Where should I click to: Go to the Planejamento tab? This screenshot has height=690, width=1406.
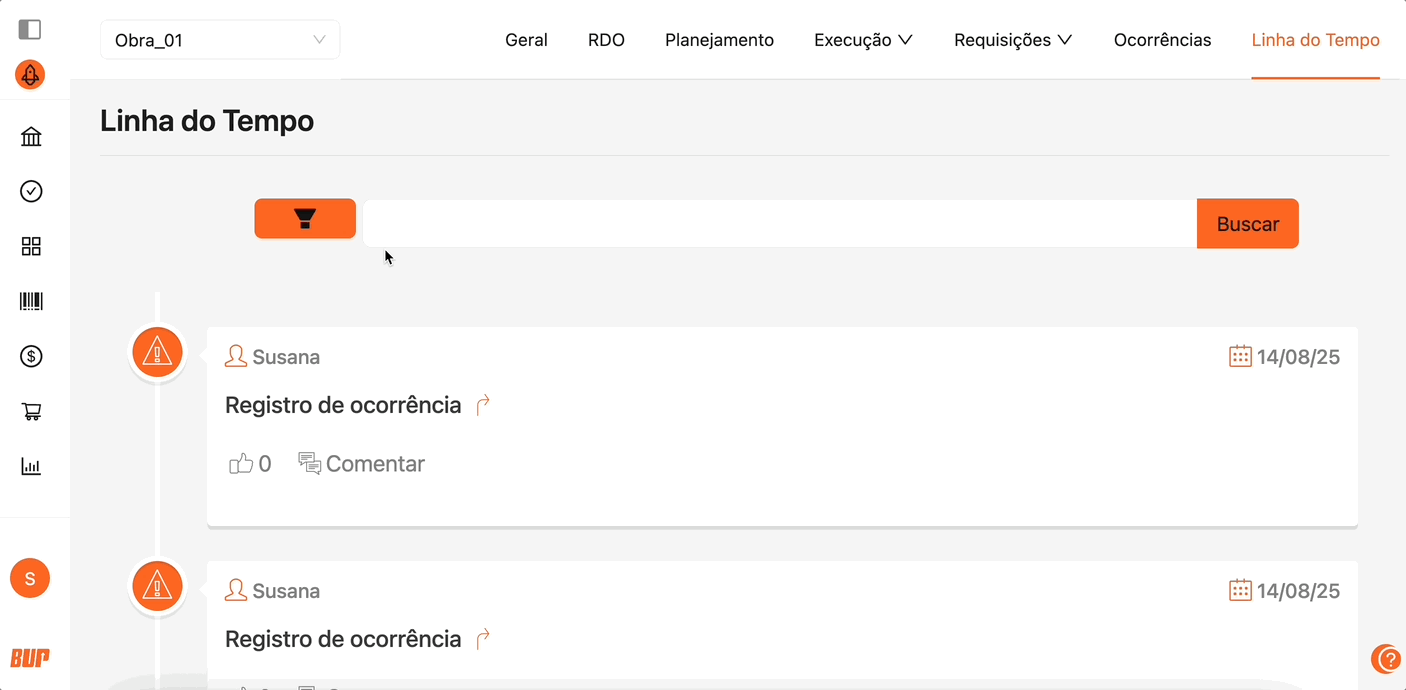pos(719,40)
